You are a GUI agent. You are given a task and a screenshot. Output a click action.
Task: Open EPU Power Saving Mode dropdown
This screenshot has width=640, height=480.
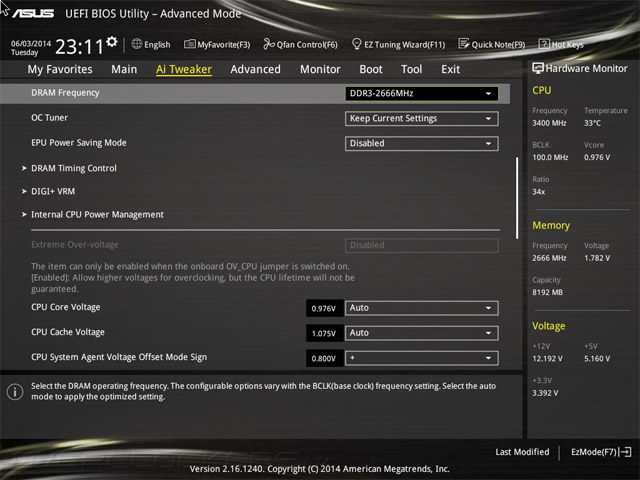click(x=422, y=143)
